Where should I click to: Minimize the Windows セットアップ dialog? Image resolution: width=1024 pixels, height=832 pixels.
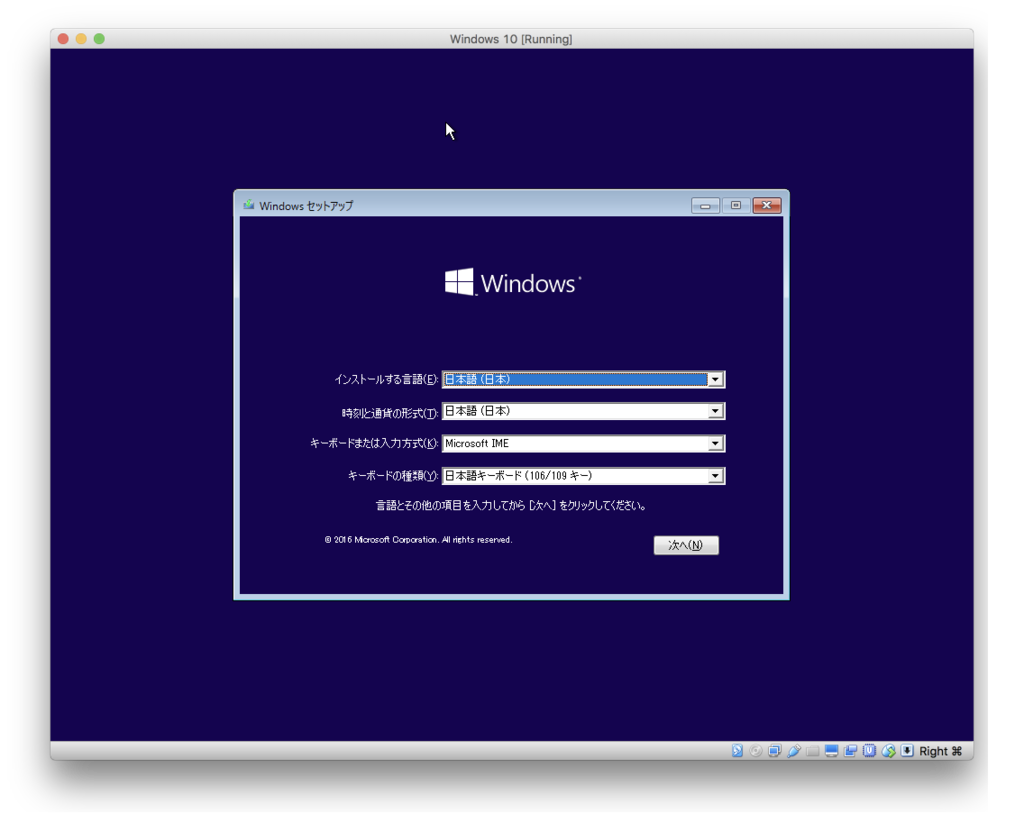coord(705,206)
